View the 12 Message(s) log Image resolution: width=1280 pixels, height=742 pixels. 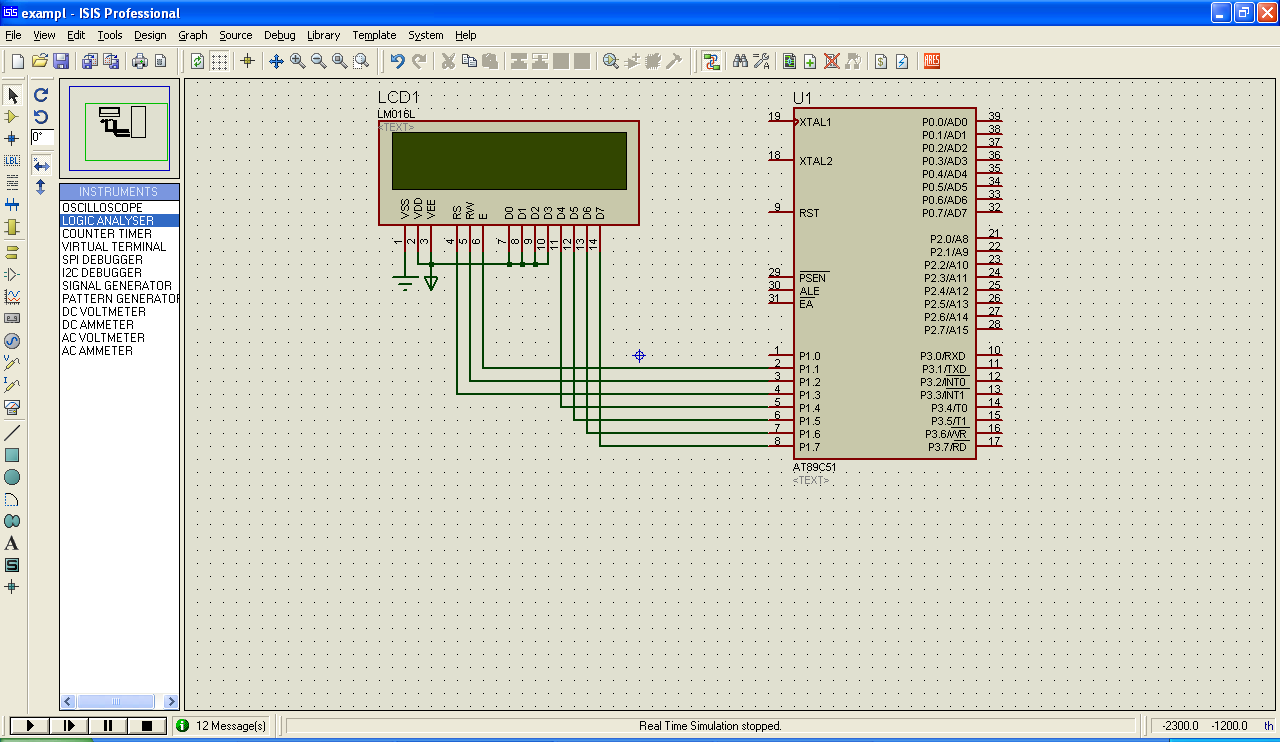[x=221, y=726]
